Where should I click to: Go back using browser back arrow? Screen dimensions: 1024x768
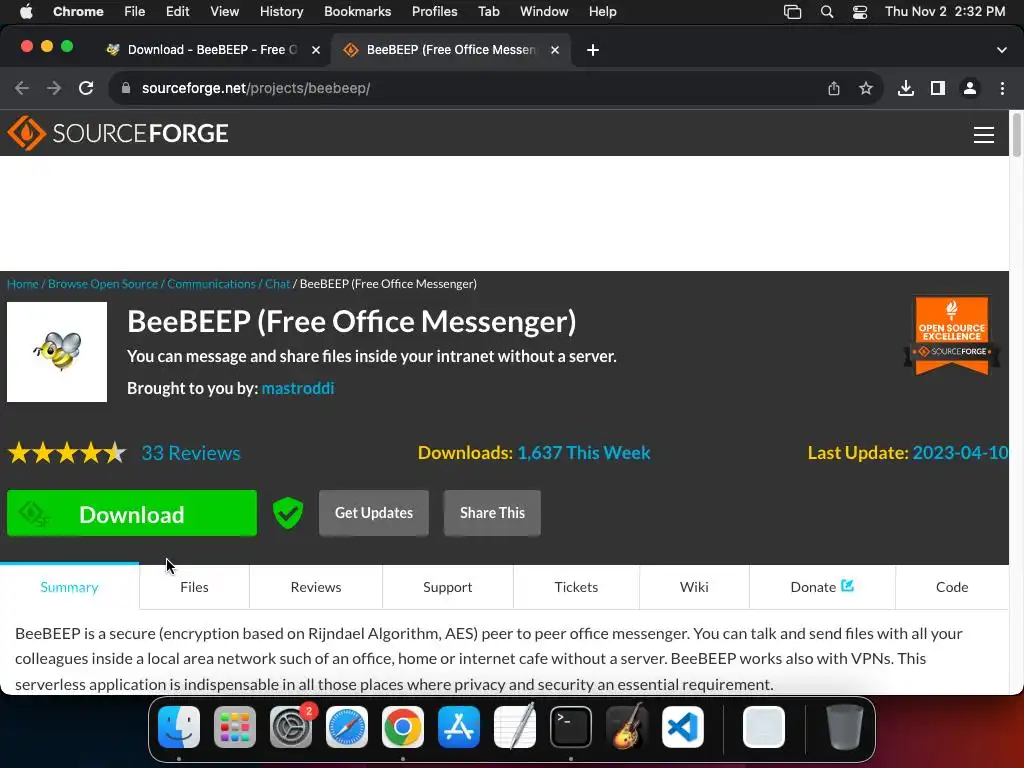coord(22,88)
